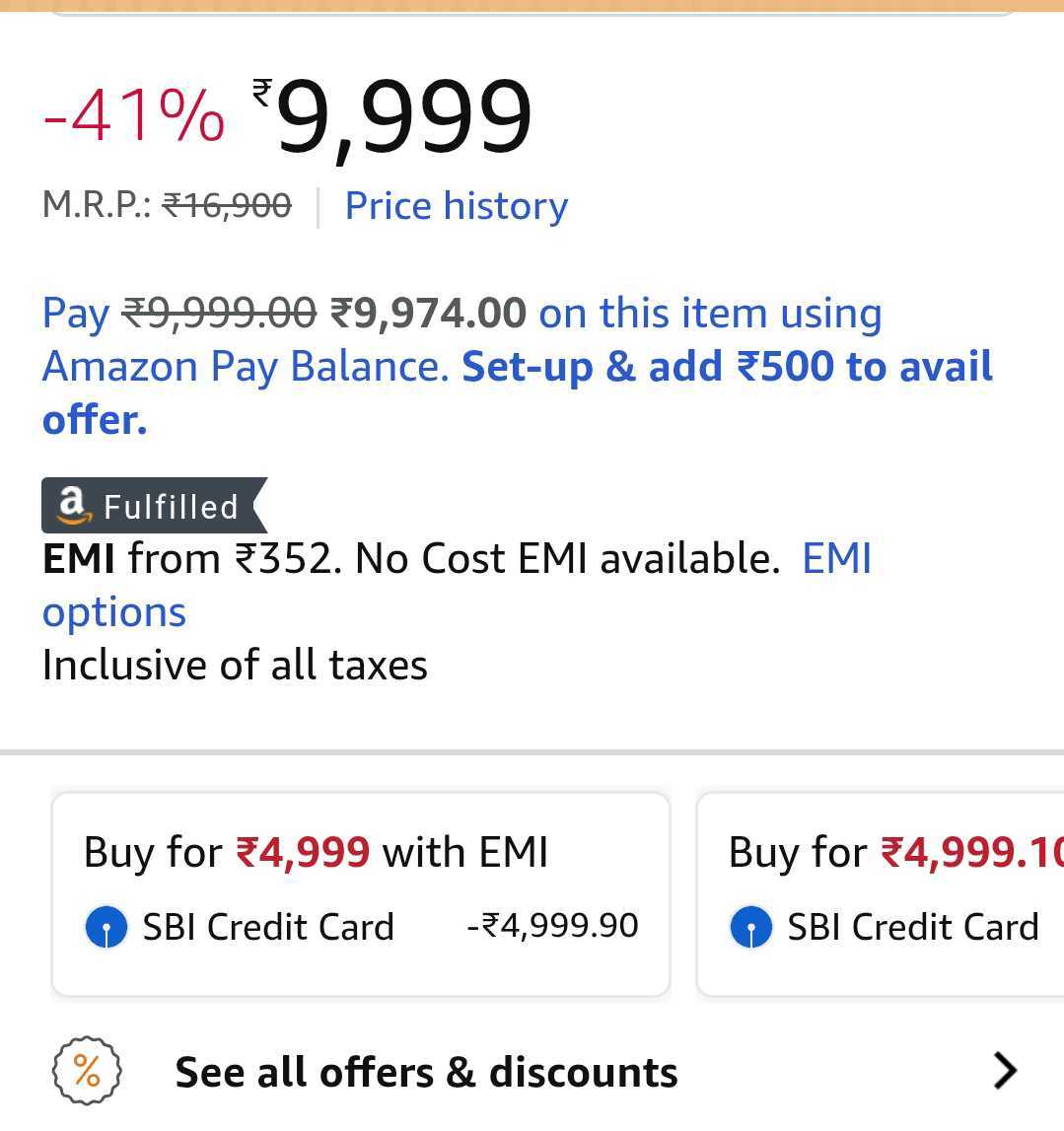Open the Price history link

click(x=456, y=206)
